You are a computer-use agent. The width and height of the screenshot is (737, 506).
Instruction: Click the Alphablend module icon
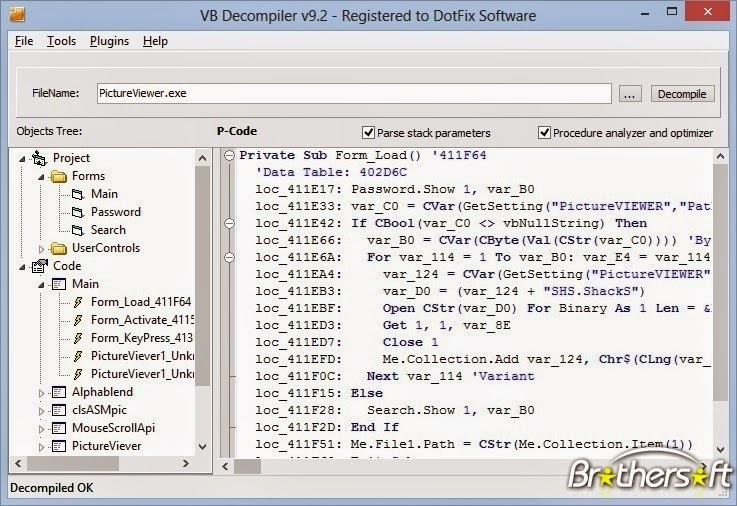coord(59,392)
